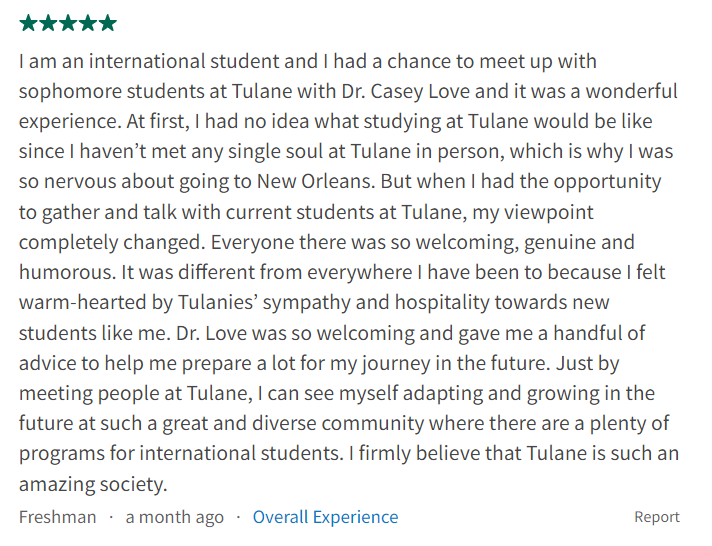Click the phrase 'completely changed' in the text
712x546 pixels.
click(x=109, y=242)
